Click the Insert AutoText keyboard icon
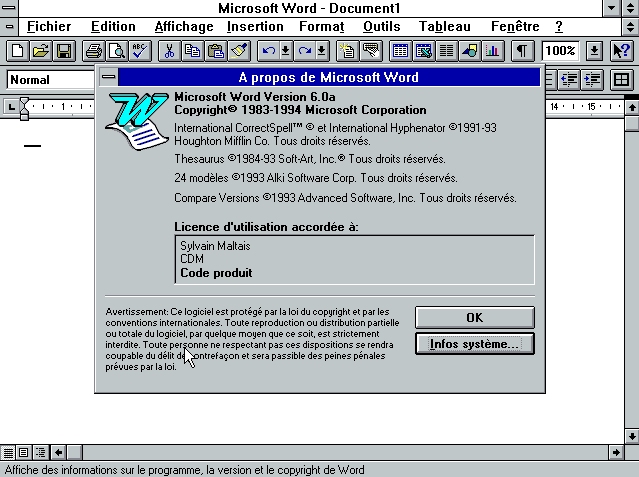Viewport: 639px width, 477px height. click(x=371, y=51)
